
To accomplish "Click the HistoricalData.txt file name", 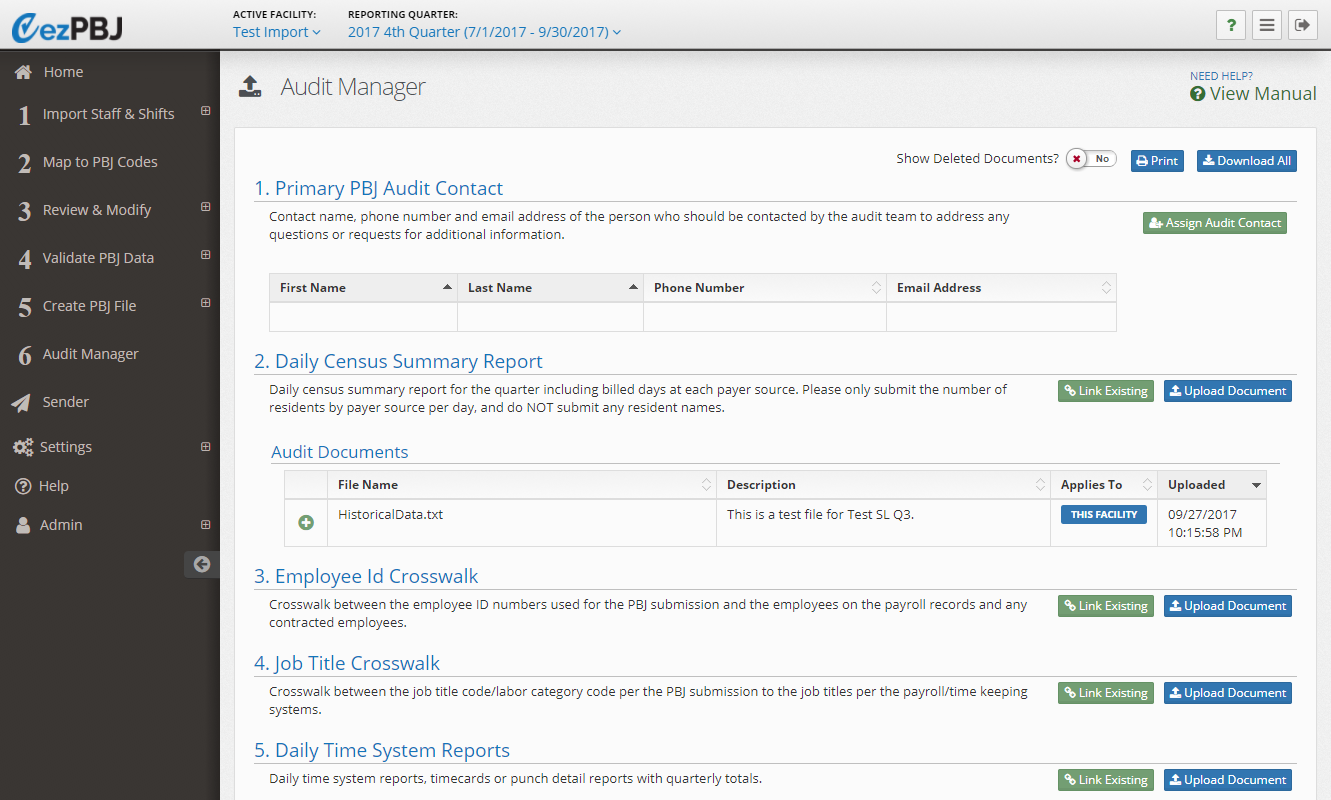I will click(x=390, y=515).
